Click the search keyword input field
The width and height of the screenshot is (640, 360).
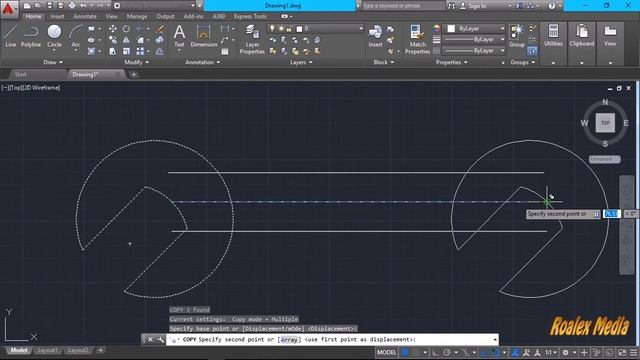pos(403,6)
